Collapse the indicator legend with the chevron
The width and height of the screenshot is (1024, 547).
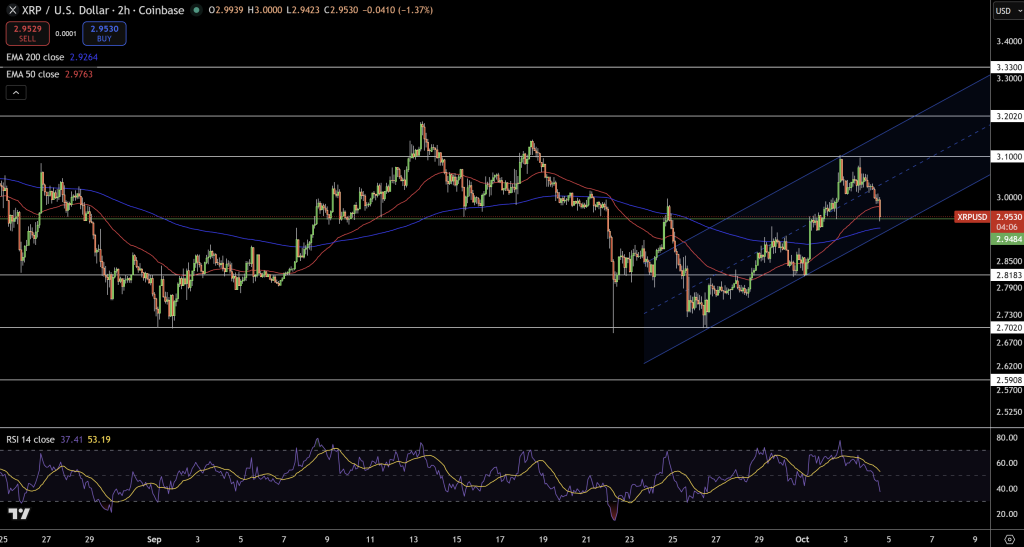point(15,92)
